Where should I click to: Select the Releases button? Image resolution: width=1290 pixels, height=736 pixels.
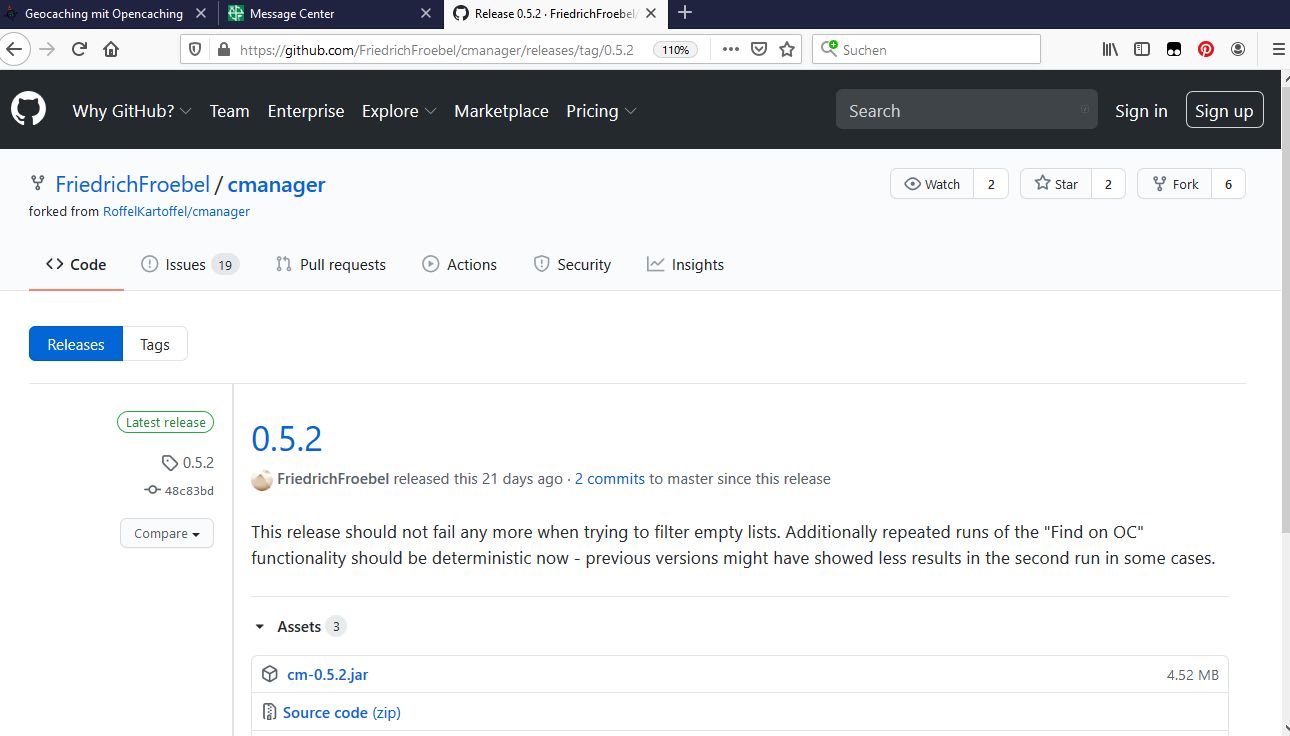coord(76,344)
